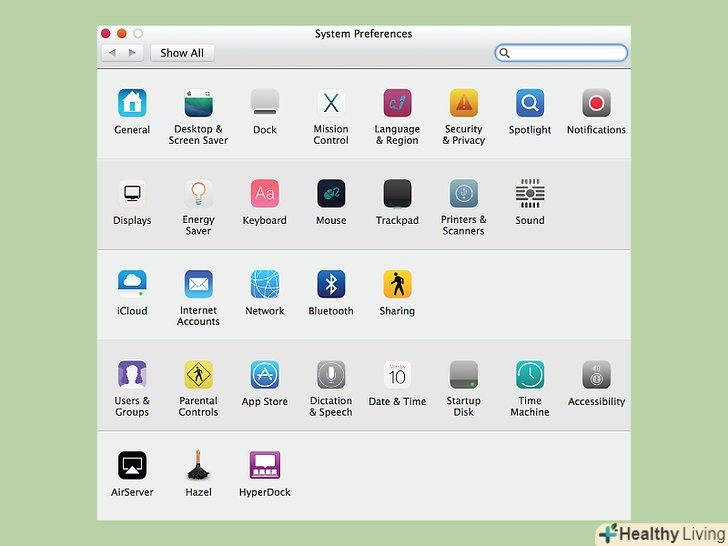The height and width of the screenshot is (546, 728).
Task: Close the System Preferences window
Action: (105, 33)
